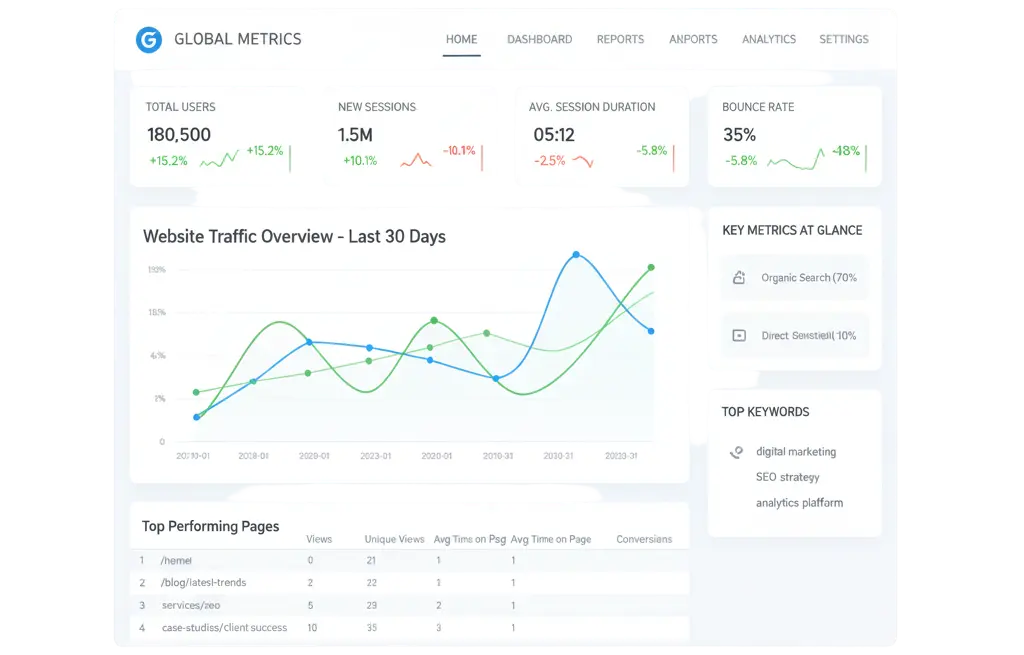The width and height of the screenshot is (1024, 655).
Task: Open the ANALYTICS tab
Action: point(769,39)
